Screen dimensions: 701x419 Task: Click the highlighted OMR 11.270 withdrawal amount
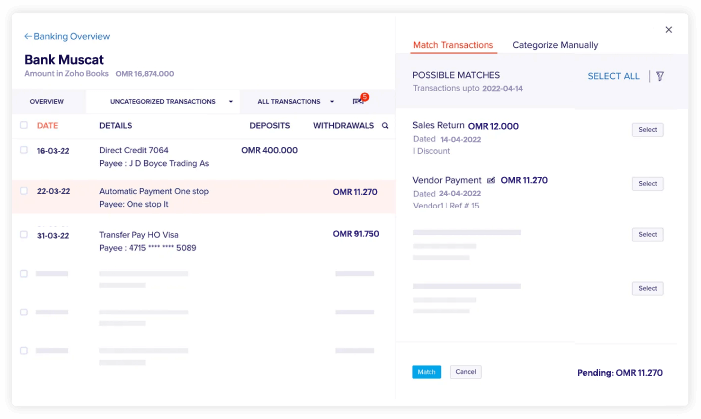coord(355,192)
